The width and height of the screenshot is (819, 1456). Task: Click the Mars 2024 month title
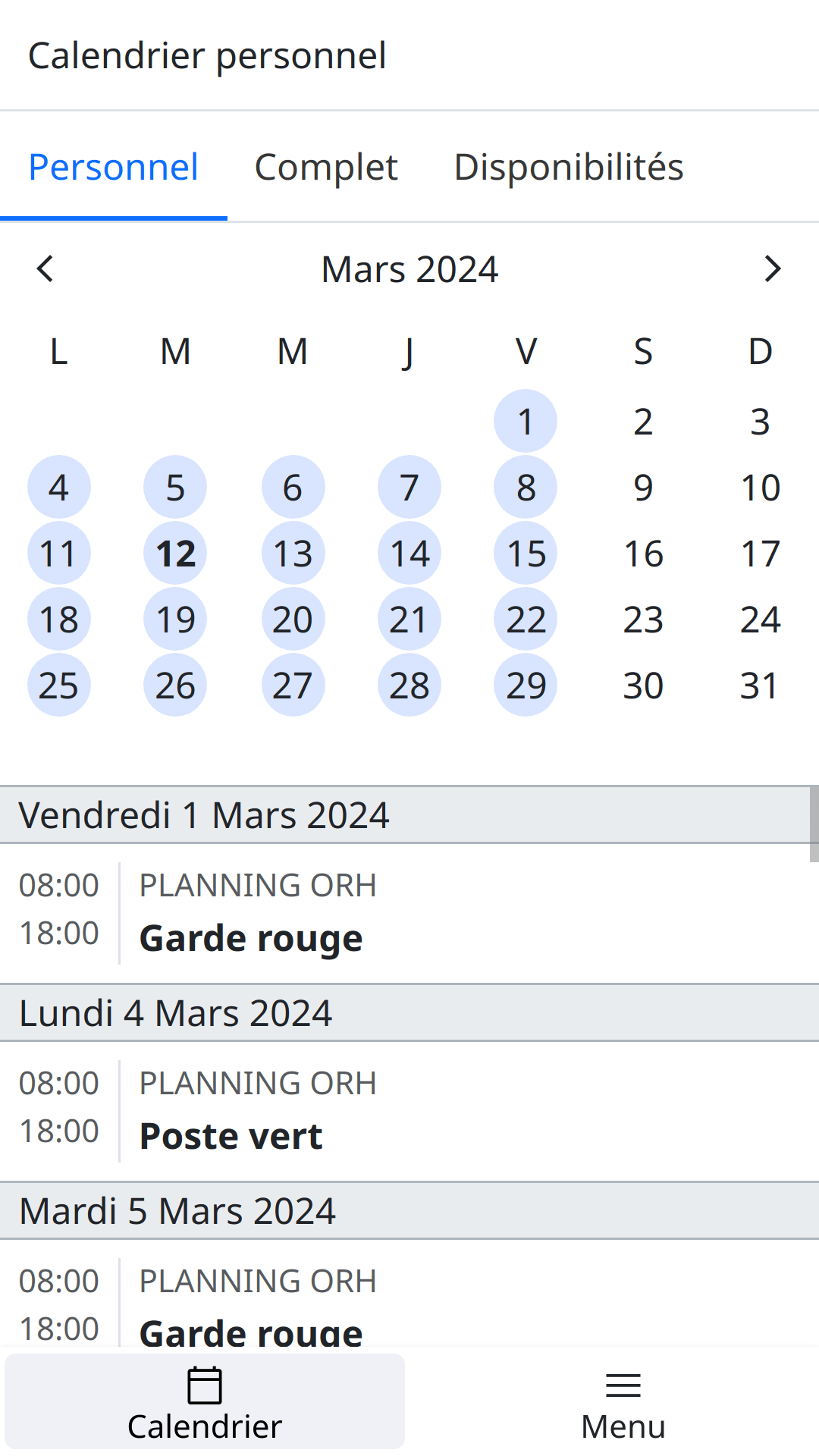click(409, 268)
